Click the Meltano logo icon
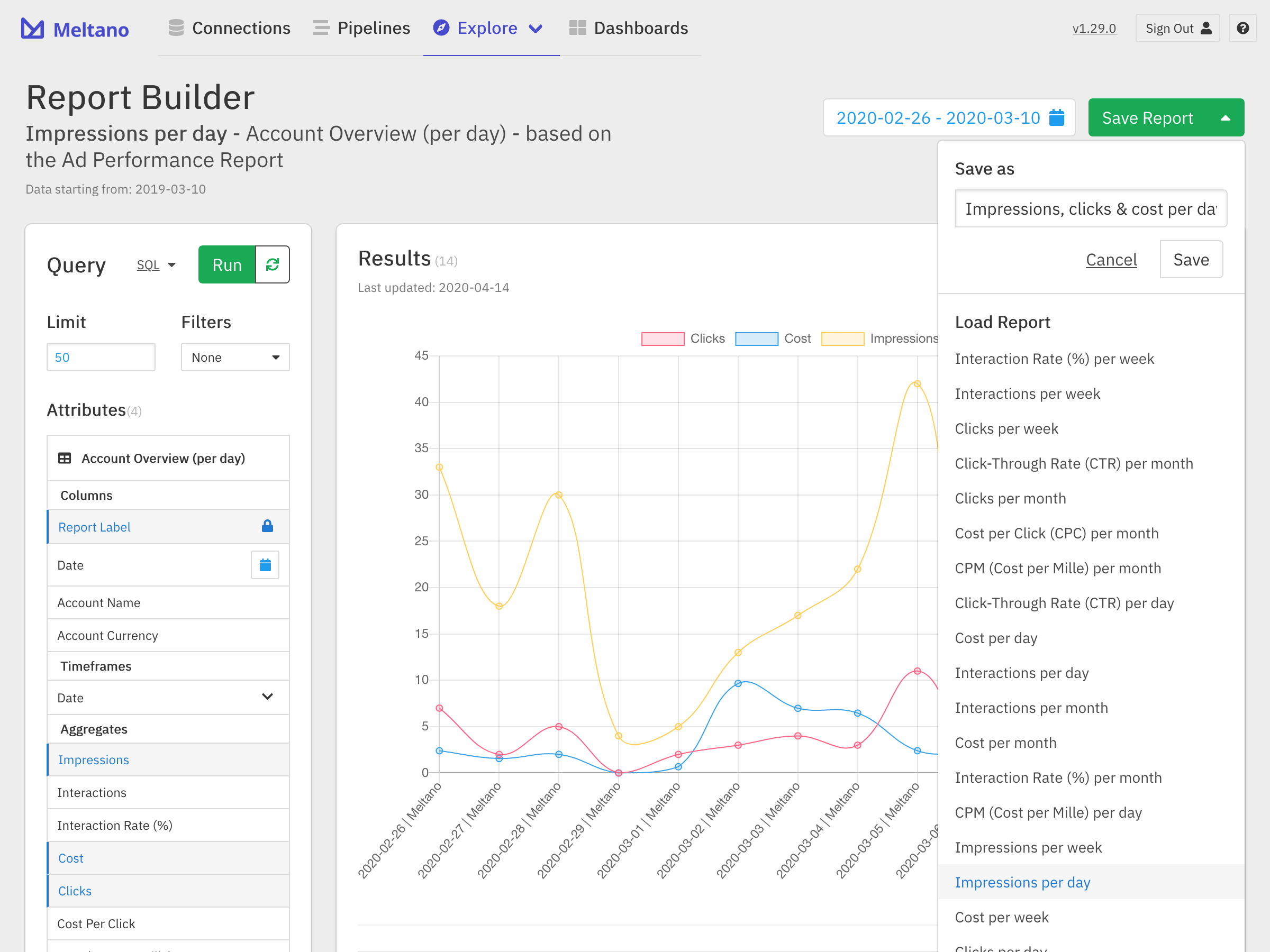1270x952 pixels. tap(32, 28)
